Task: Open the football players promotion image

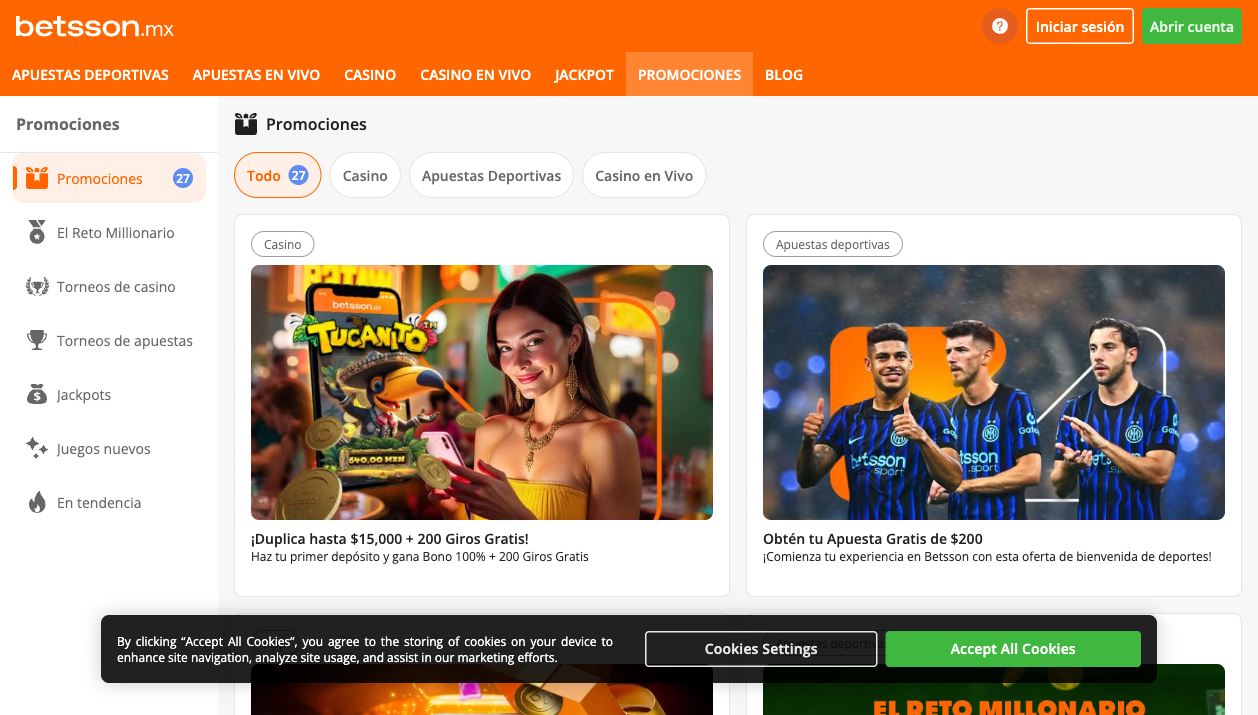Action: 994,392
